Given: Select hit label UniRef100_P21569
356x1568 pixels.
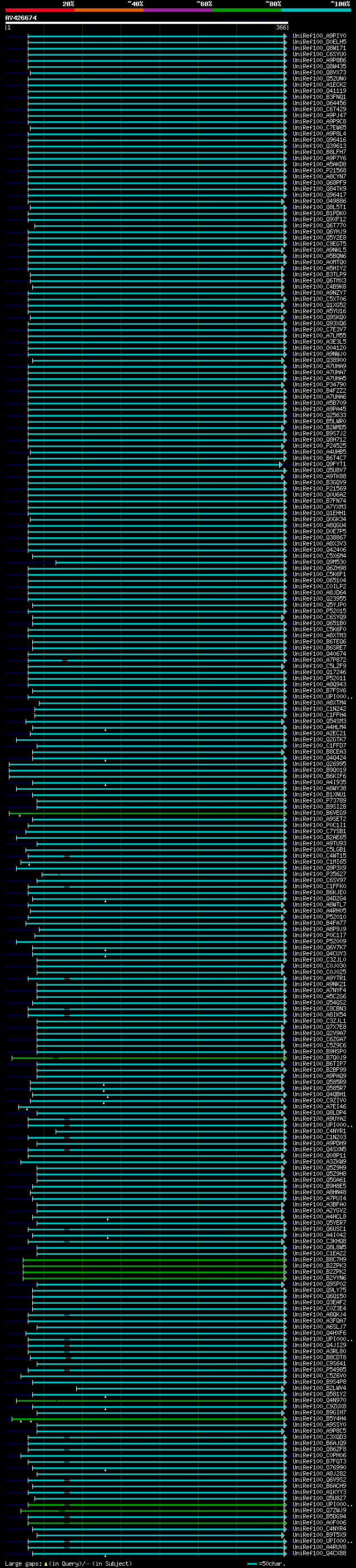Looking at the screenshot, I should (x=319, y=489).
